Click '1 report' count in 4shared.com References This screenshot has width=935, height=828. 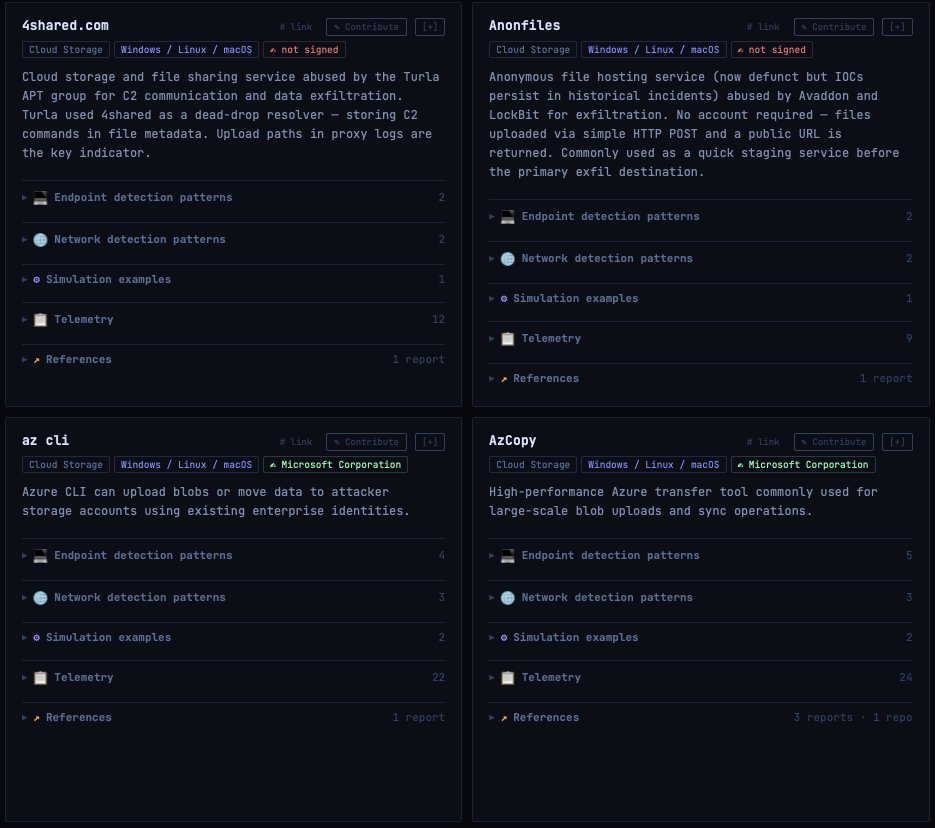pyautogui.click(x=419, y=359)
